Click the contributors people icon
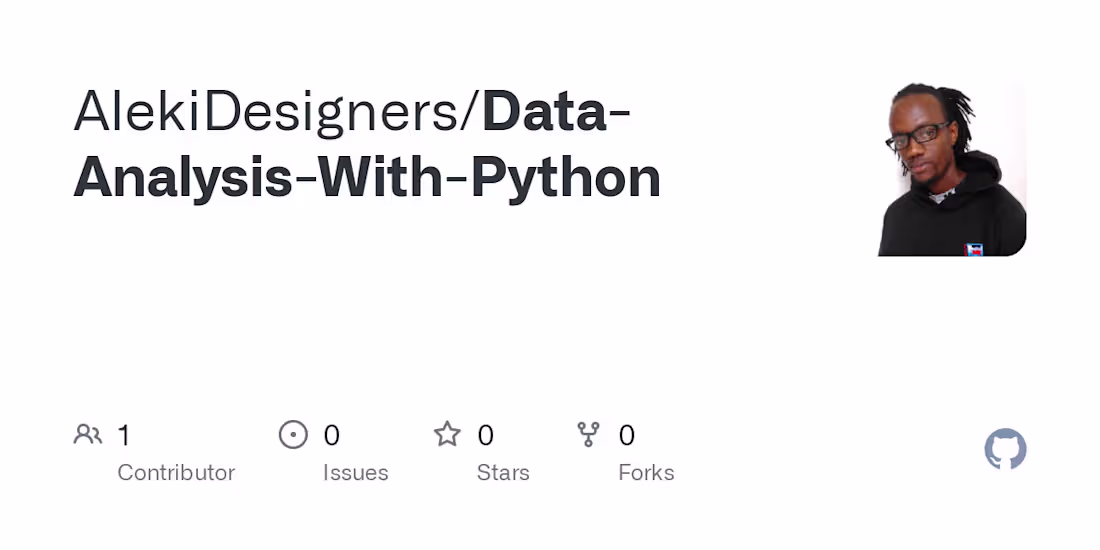This screenshot has width=1100, height=550. click(88, 434)
